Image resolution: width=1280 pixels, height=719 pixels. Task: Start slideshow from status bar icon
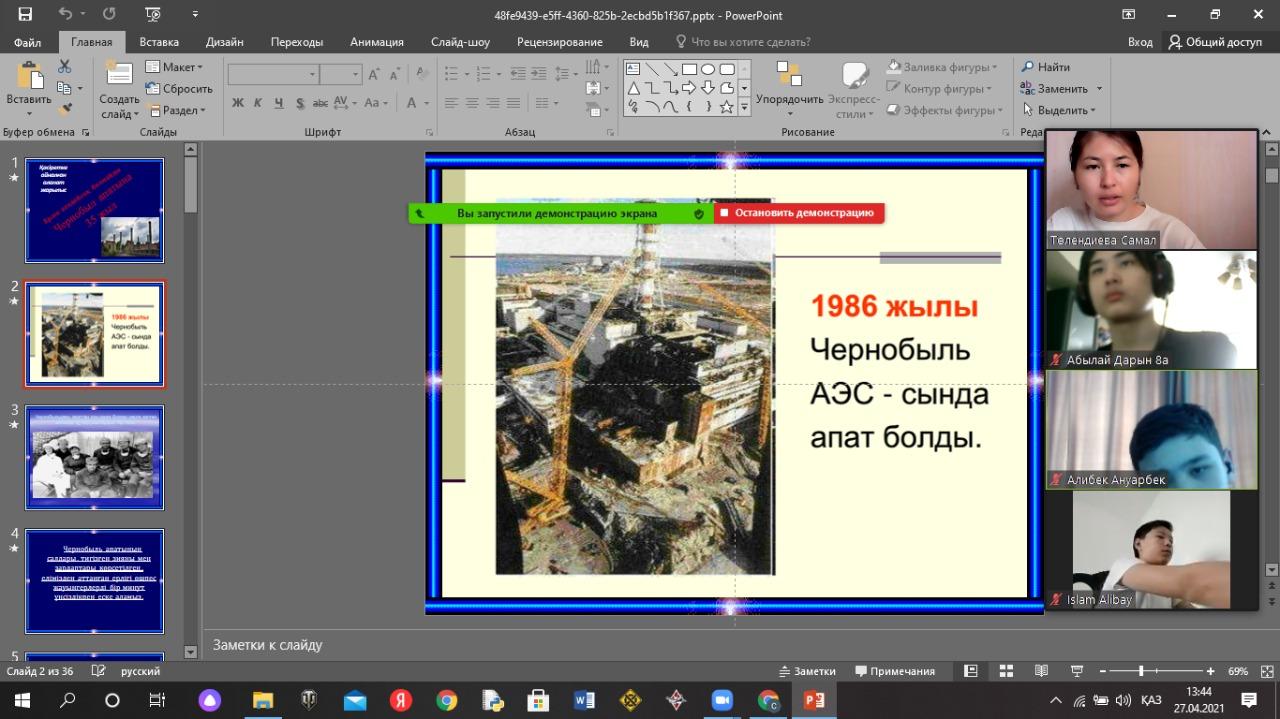coord(1077,671)
